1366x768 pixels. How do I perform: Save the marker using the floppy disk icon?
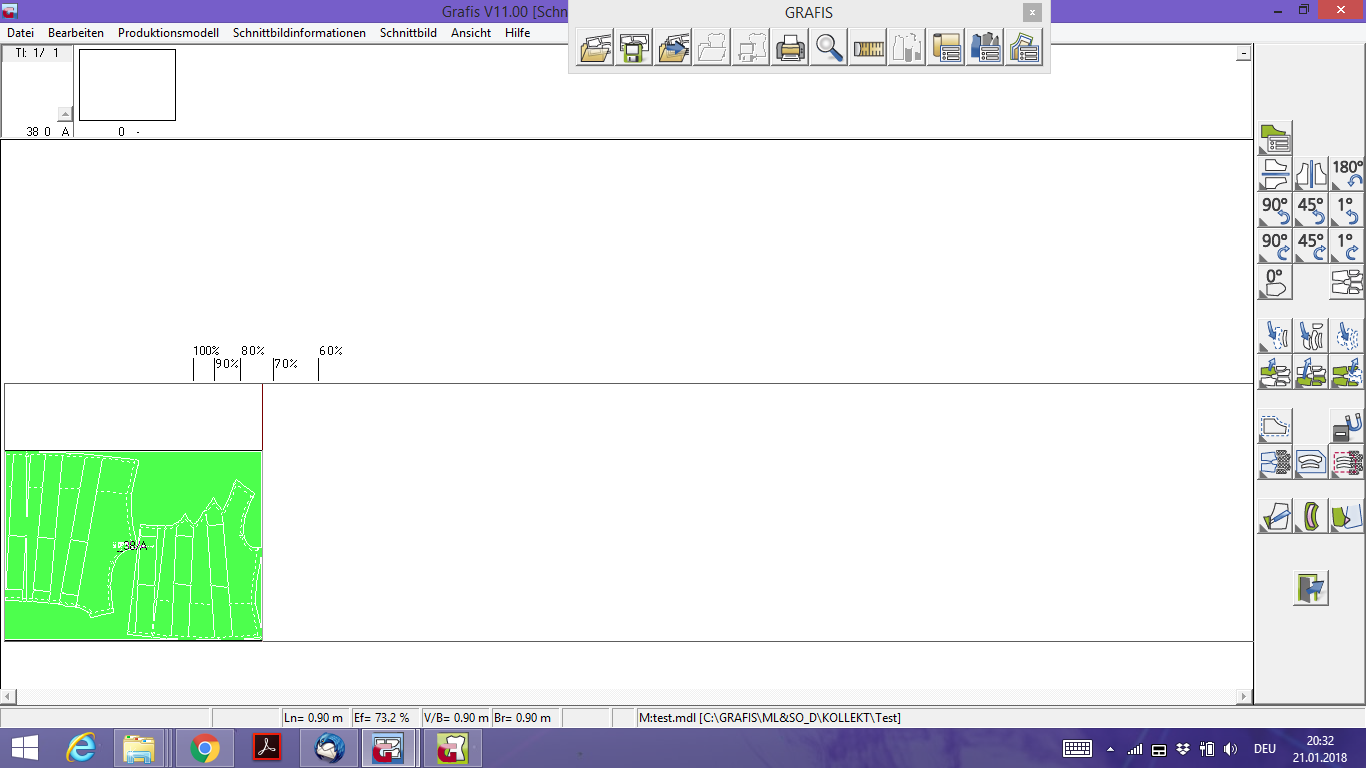point(635,47)
